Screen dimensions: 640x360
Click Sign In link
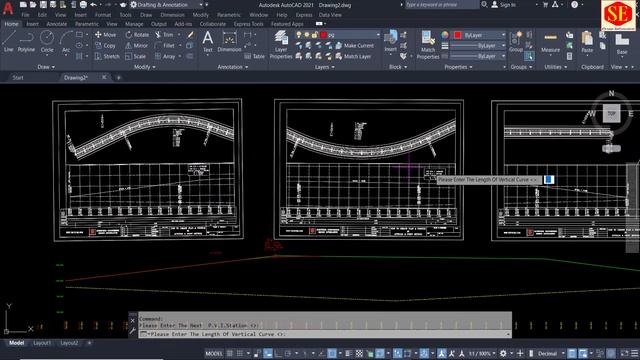click(x=504, y=5)
